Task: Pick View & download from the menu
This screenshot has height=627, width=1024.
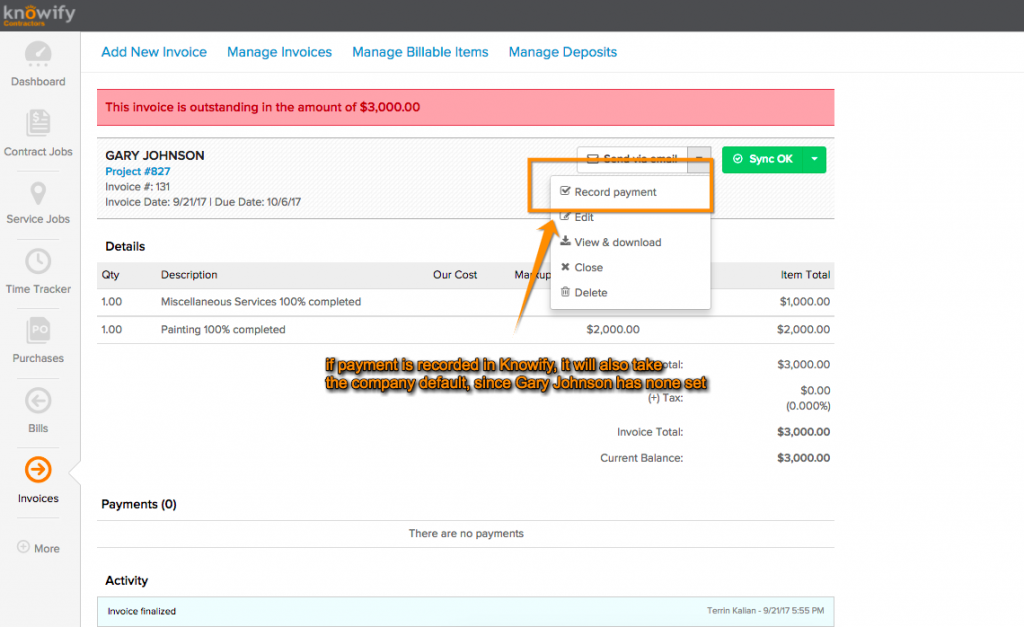Action: [x=617, y=242]
